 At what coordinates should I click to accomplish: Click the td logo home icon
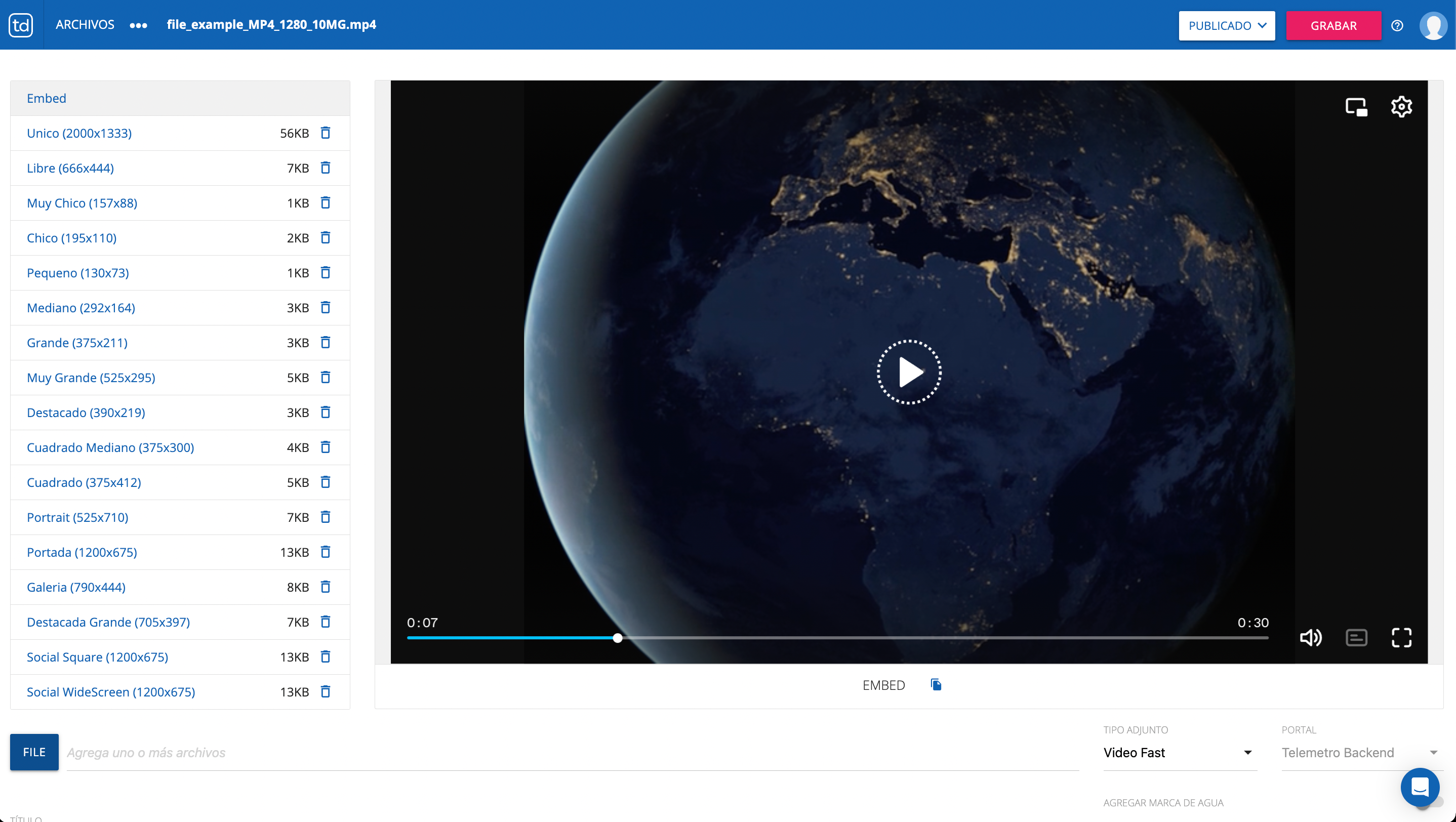[21, 25]
